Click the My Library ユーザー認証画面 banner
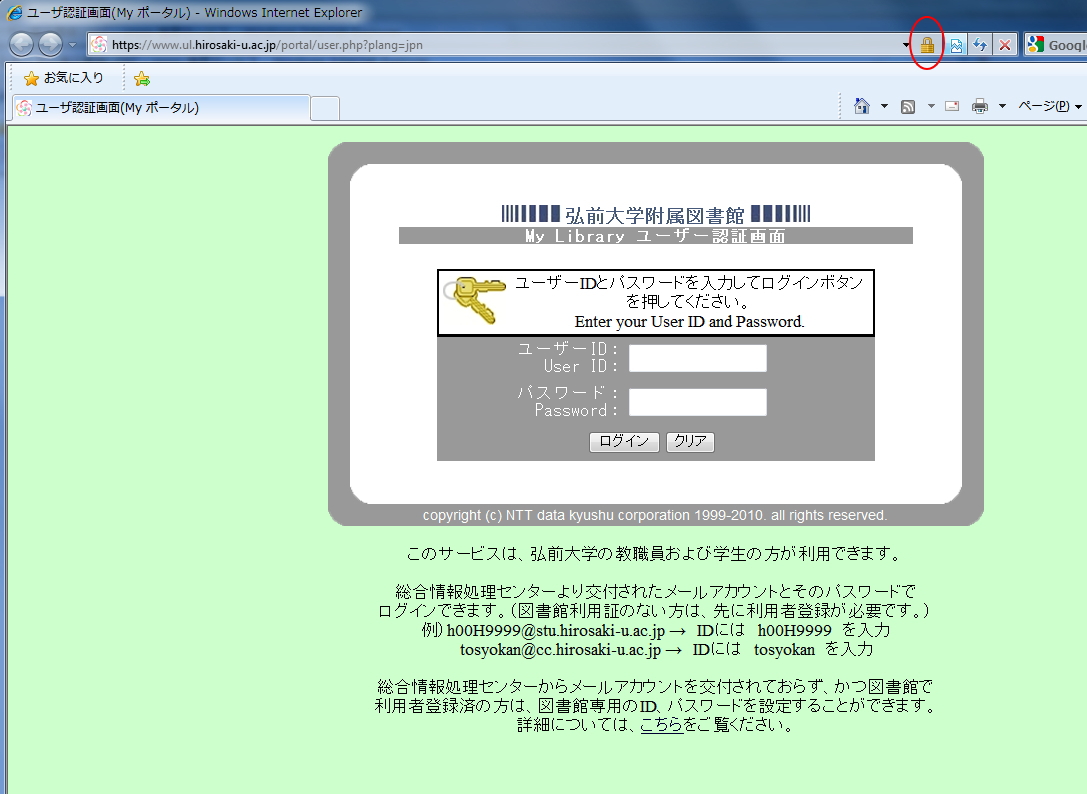This screenshot has height=794, width=1087. tap(655, 236)
